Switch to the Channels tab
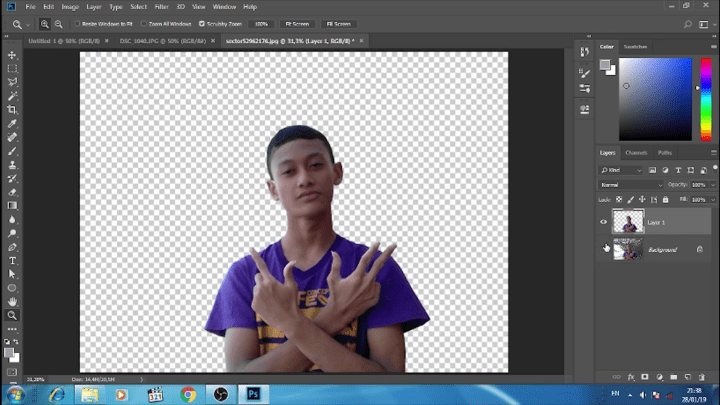This screenshot has height=405, width=720. click(636, 153)
